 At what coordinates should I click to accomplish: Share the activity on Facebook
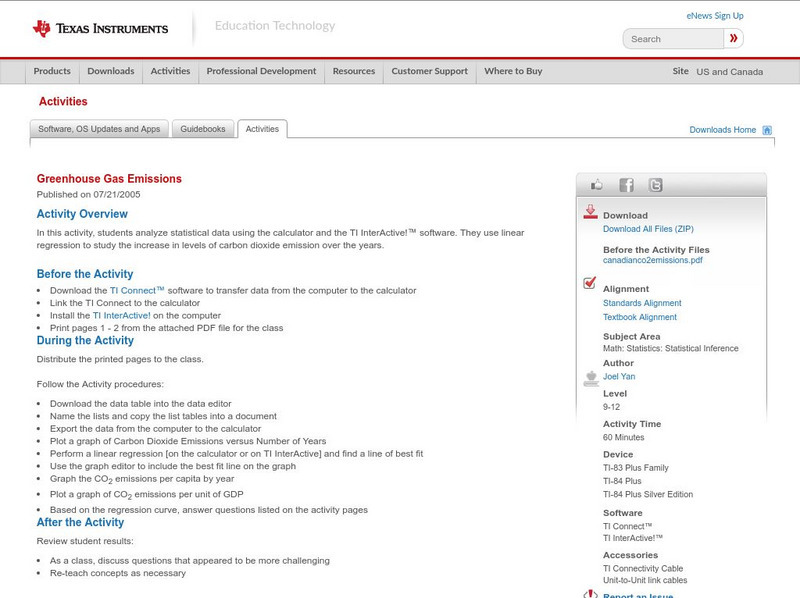coord(625,184)
